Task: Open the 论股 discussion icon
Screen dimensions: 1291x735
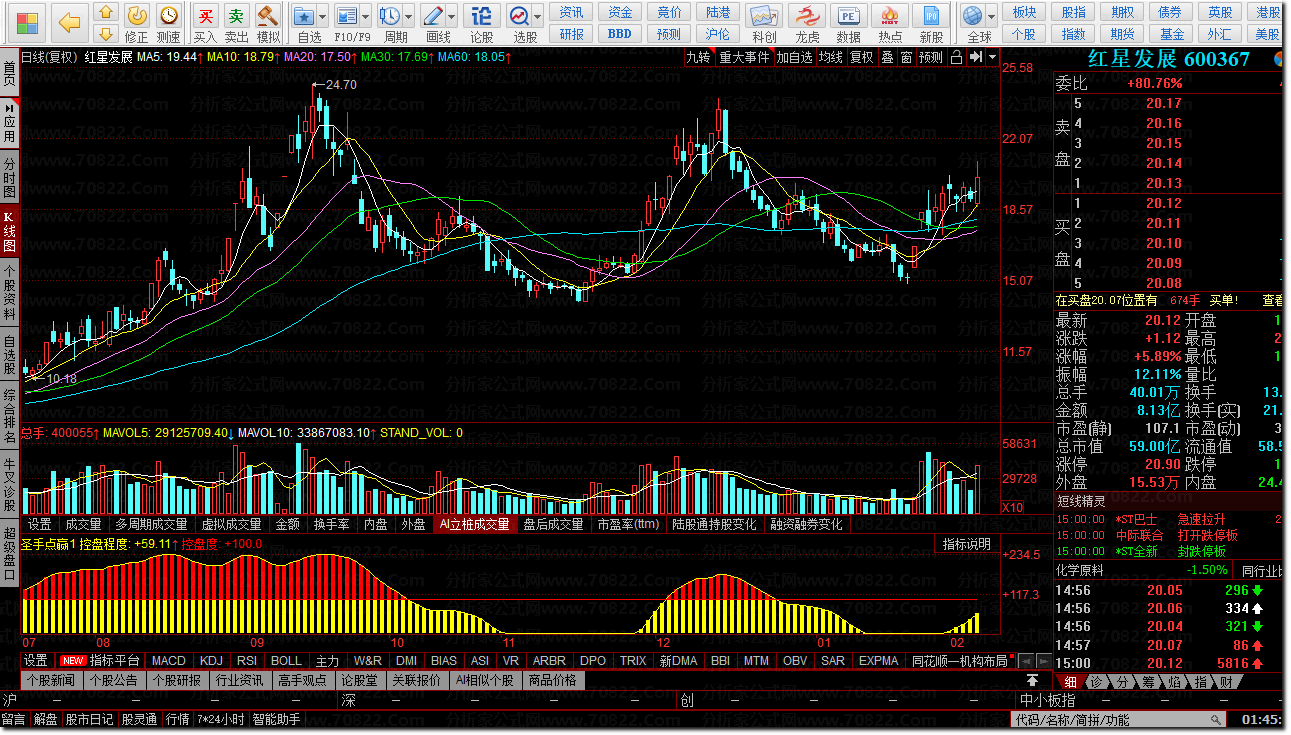Action: click(481, 15)
